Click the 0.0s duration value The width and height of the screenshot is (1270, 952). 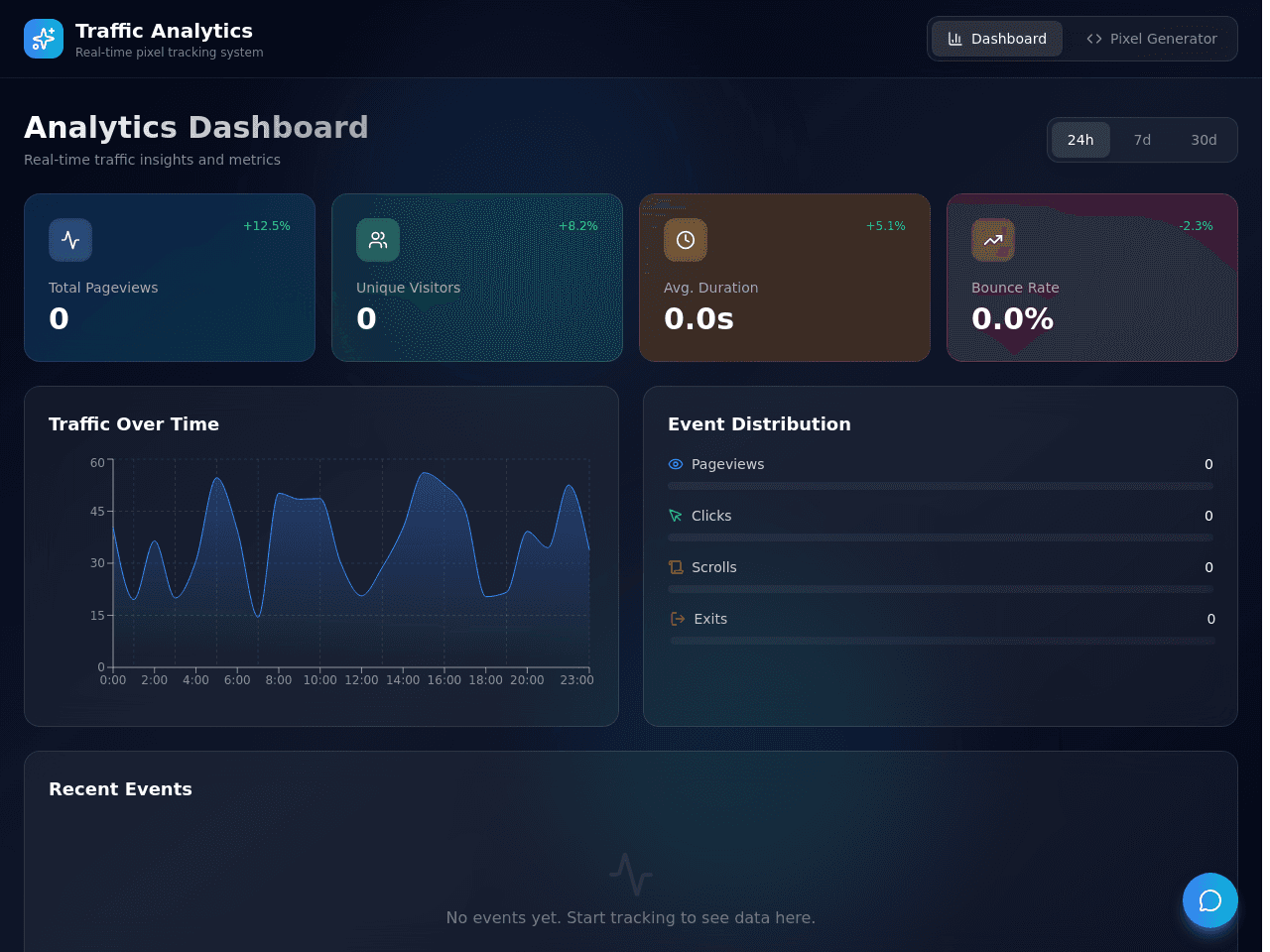click(x=698, y=318)
